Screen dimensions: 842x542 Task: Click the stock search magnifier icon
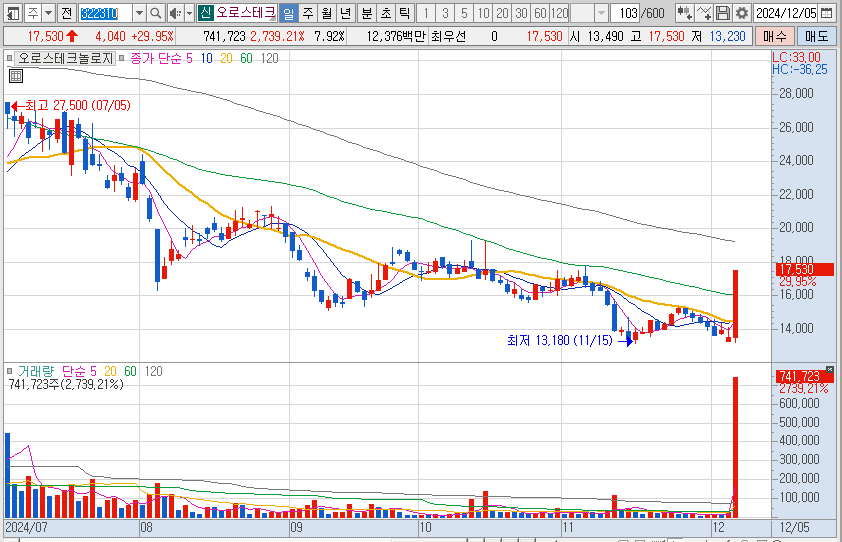pos(155,13)
